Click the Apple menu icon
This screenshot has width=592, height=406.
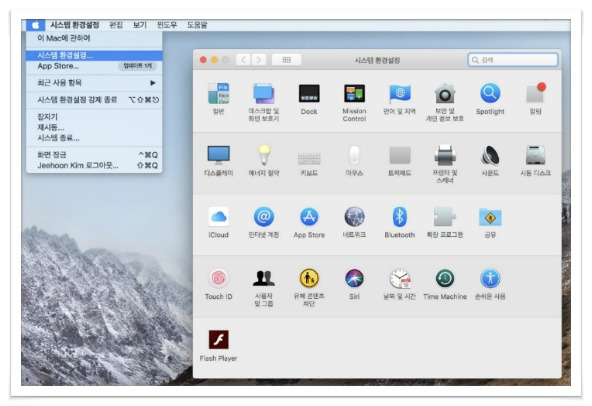click(35, 25)
